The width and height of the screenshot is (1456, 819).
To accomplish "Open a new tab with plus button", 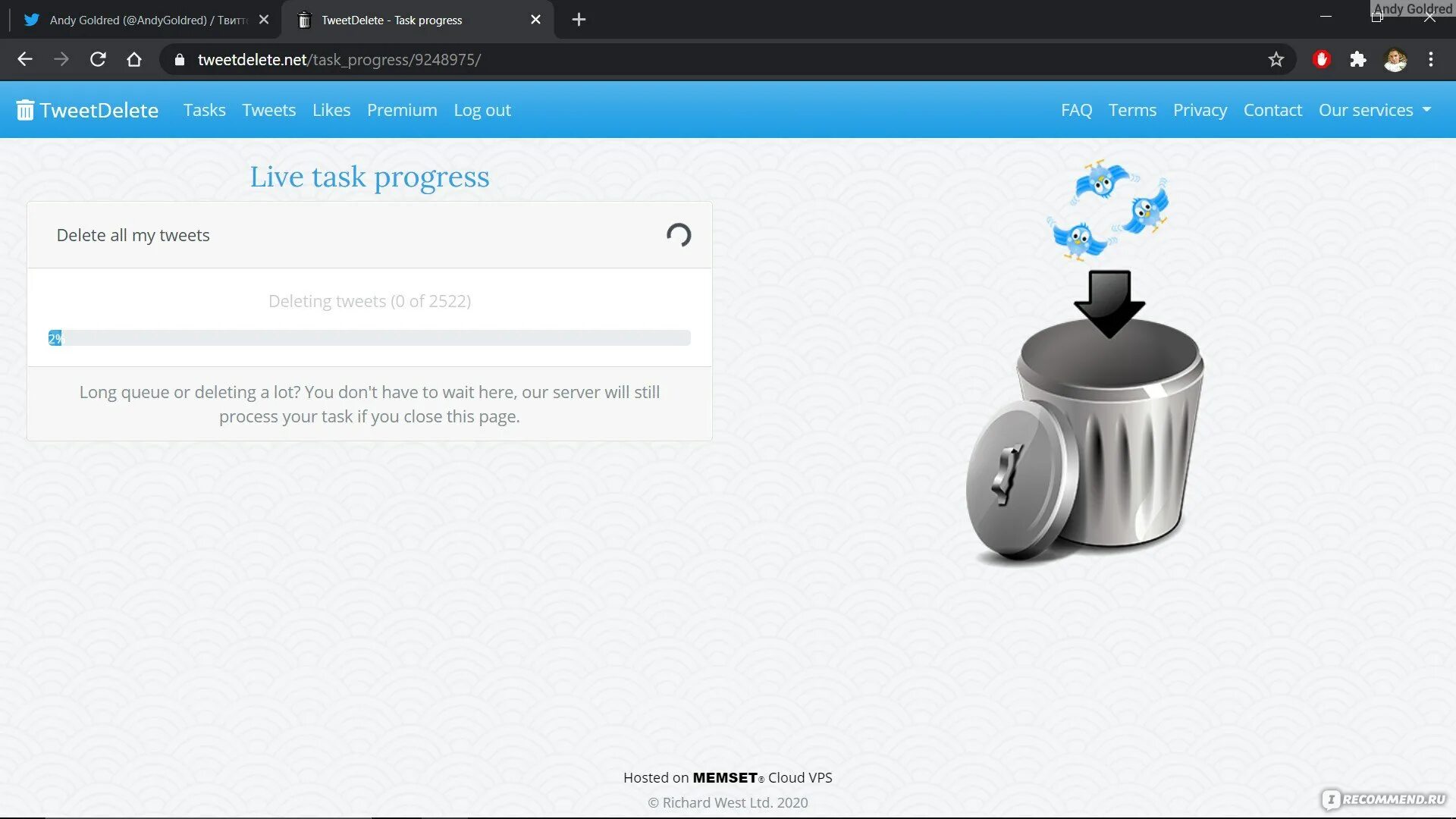I will [x=579, y=20].
